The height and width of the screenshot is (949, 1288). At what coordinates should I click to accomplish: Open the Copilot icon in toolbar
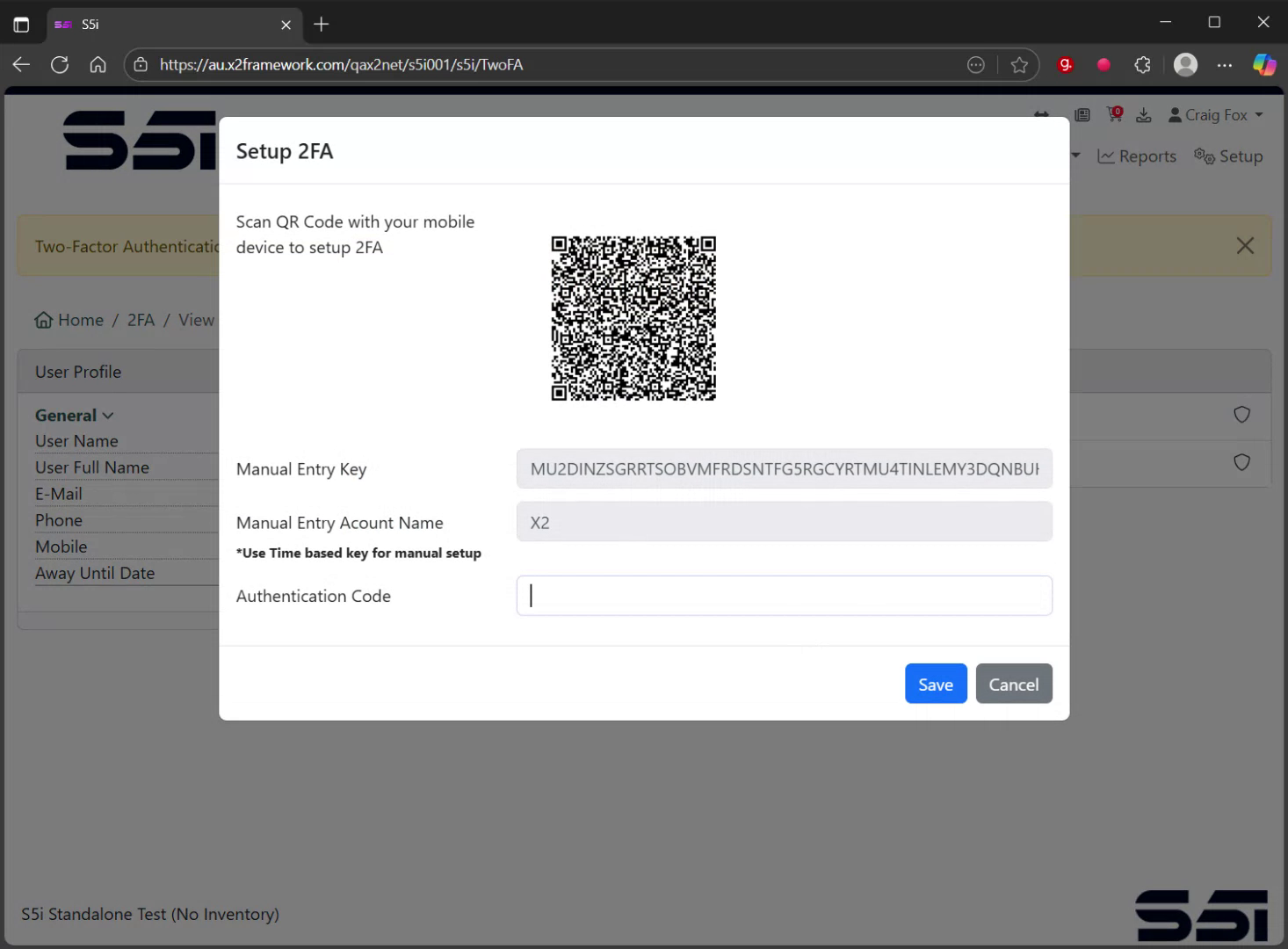(x=1264, y=64)
